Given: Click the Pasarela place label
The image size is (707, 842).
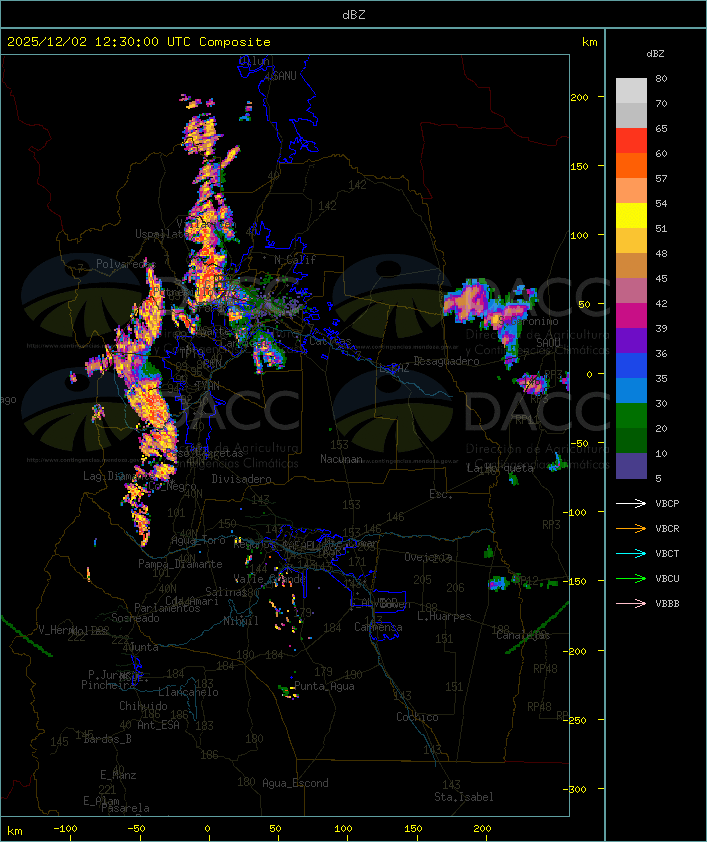Looking at the screenshot, I should pyautogui.click(x=126, y=808).
